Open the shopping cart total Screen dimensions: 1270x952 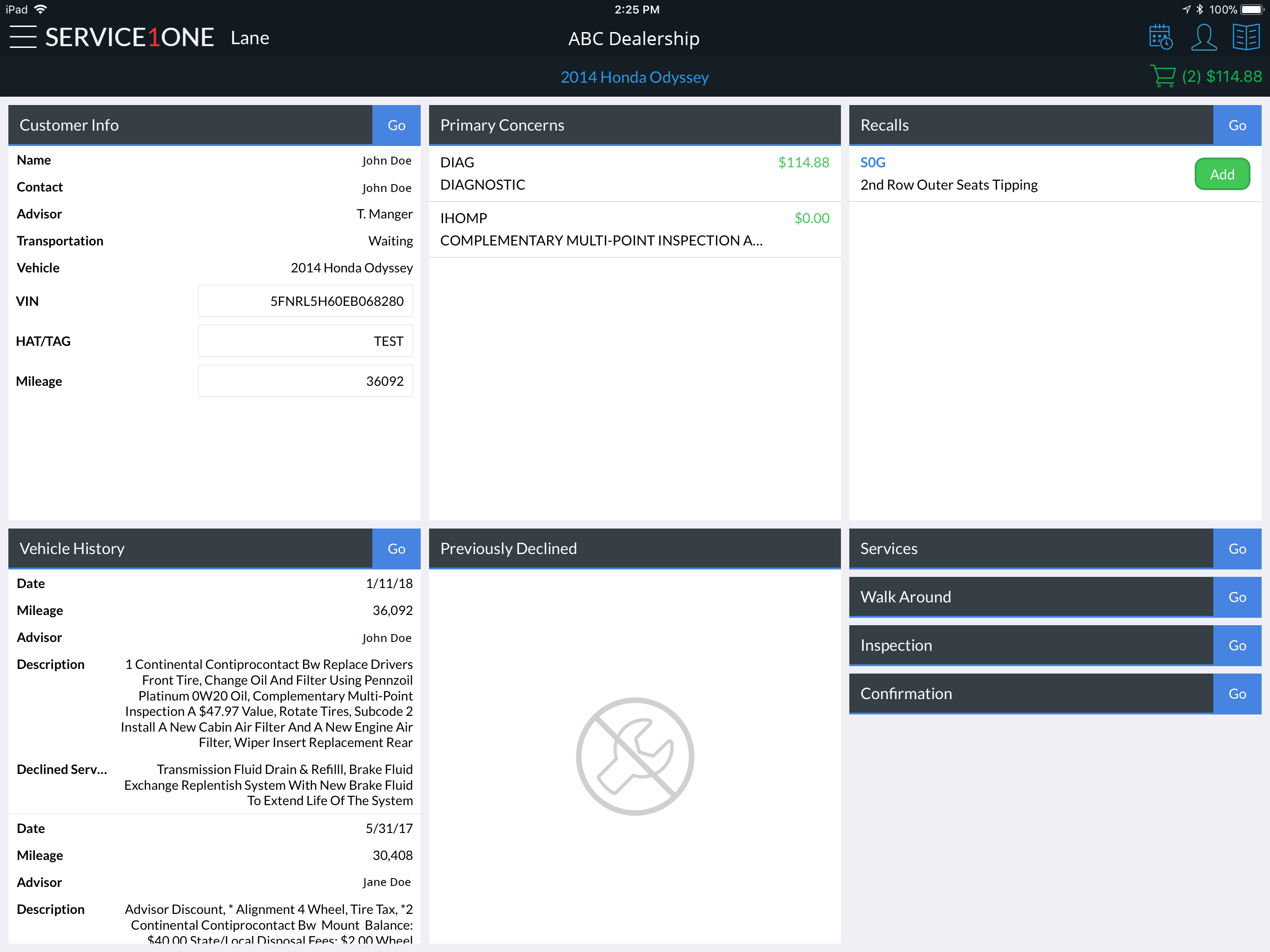click(x=1206, y=76)
